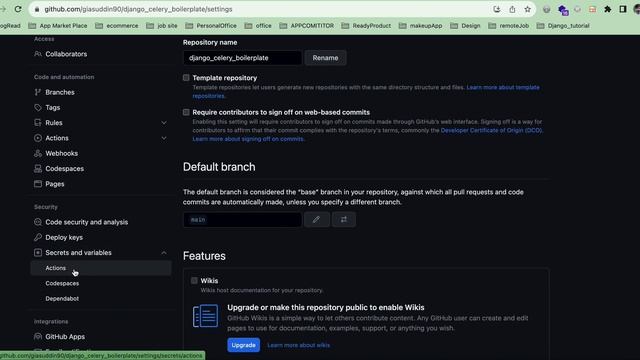This screenshot has width=640, height=360.
Task: Open Code security and analysis
Action: pos(87,222)
